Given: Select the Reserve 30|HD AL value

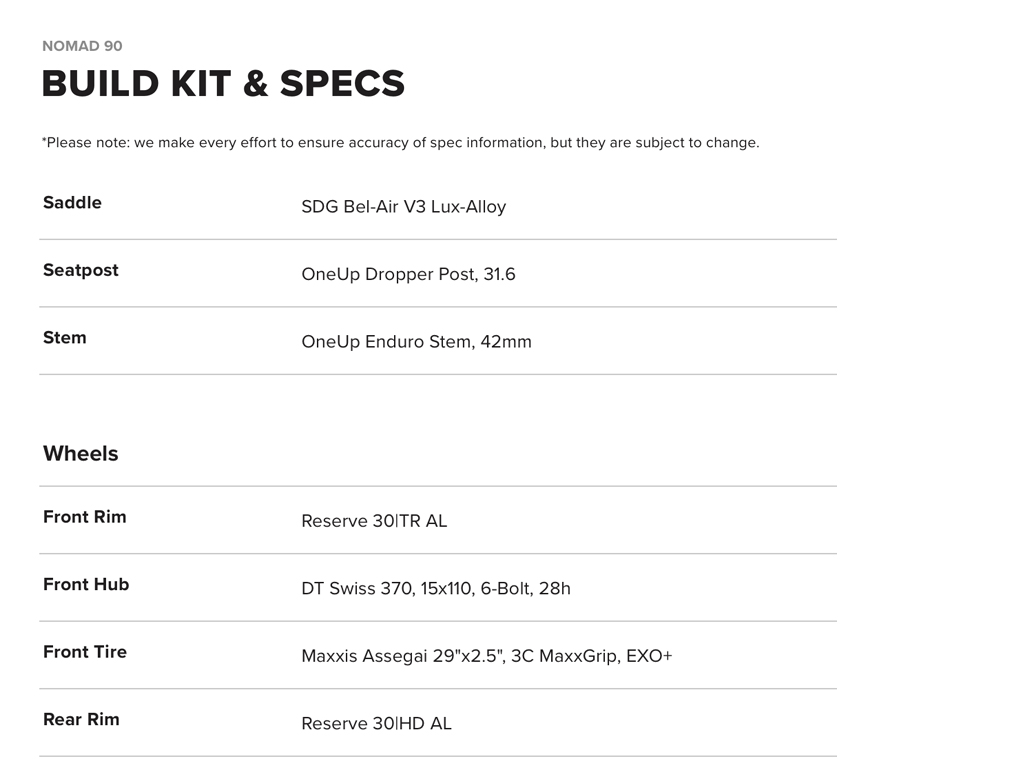Looking at the screenshot, I should (x=376, y=723).
